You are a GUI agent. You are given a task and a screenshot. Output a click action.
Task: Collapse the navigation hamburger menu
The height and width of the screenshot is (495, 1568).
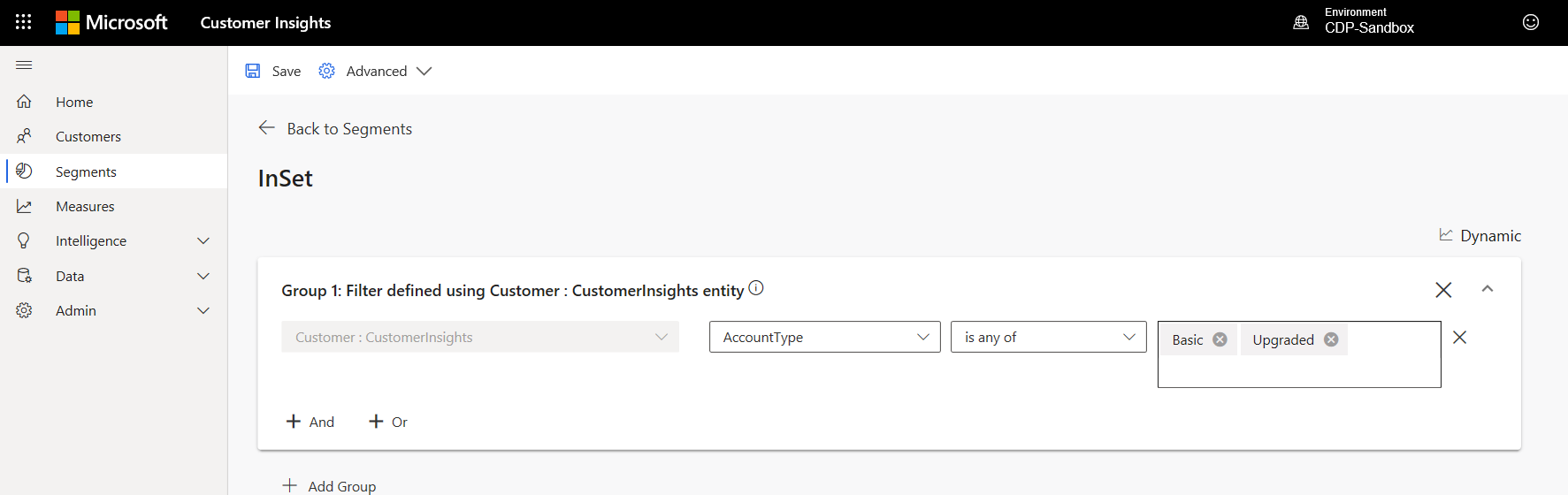pyautogui.click(x=24, y=65)
